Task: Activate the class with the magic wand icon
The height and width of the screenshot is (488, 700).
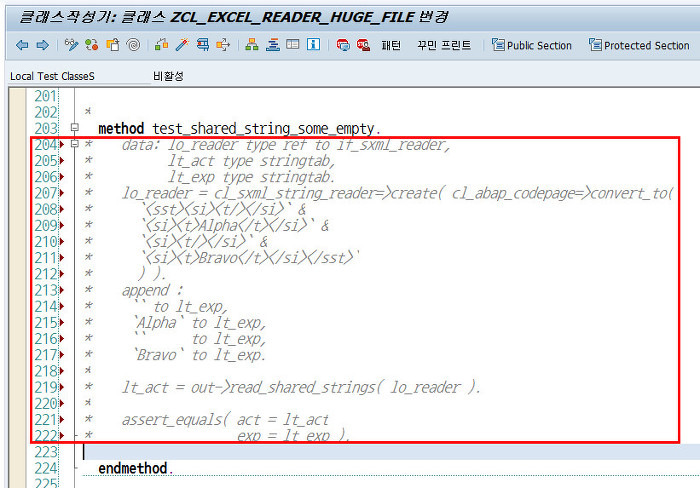Action: tap(182, 45)
